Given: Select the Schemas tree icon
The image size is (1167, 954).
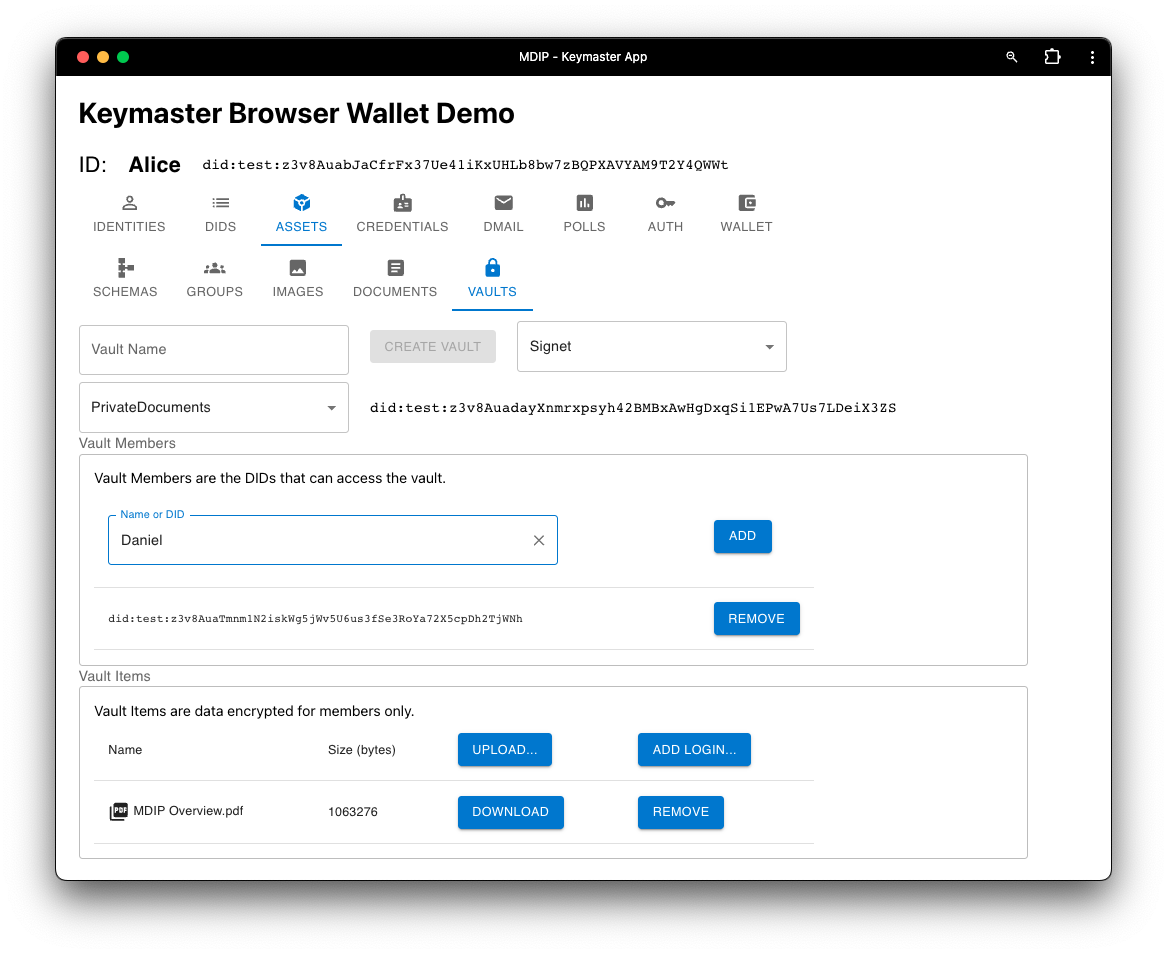Looking at the screenshot, I should coord(125,268).
